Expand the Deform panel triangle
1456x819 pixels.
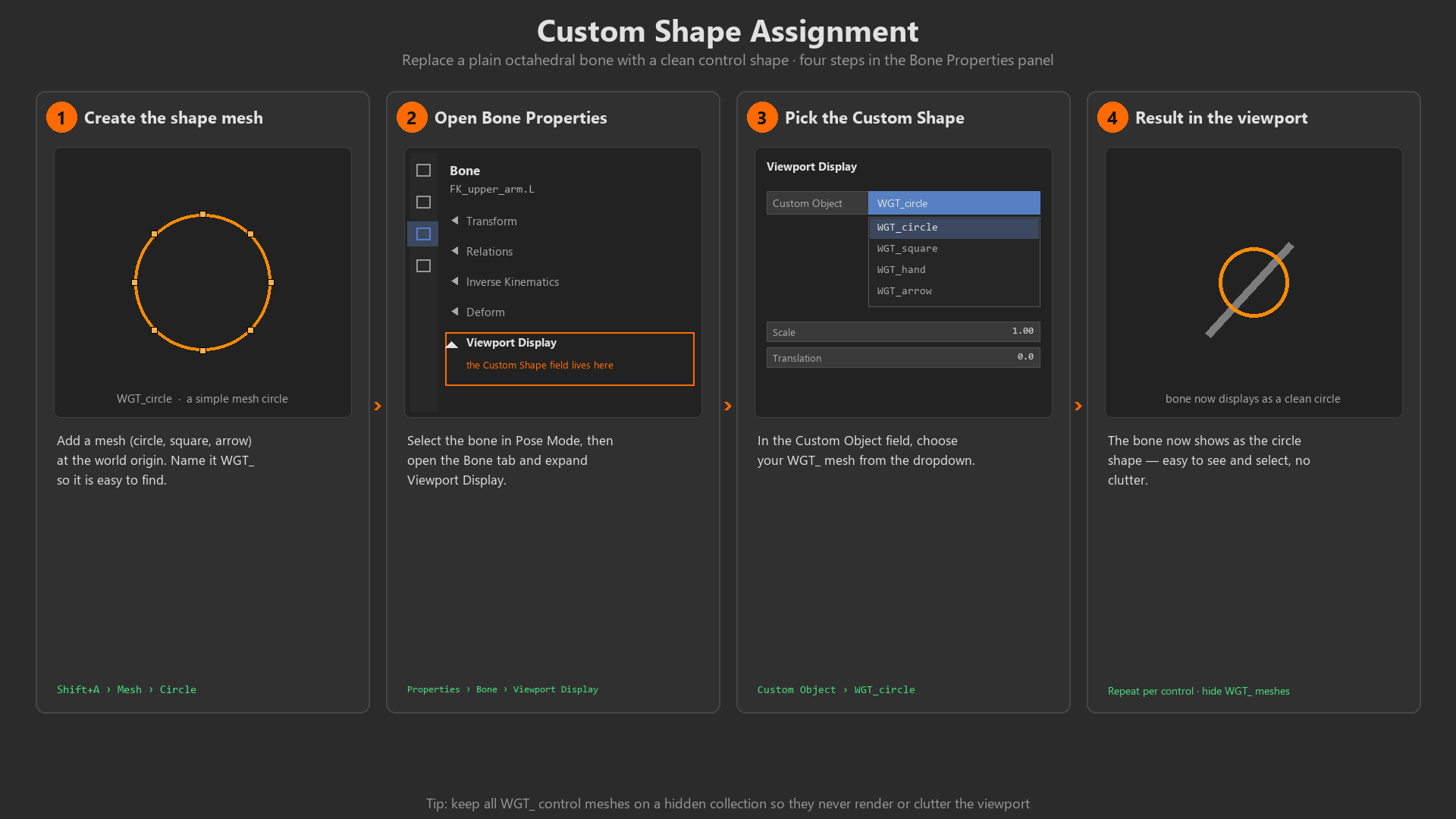(x=455, y=312)
